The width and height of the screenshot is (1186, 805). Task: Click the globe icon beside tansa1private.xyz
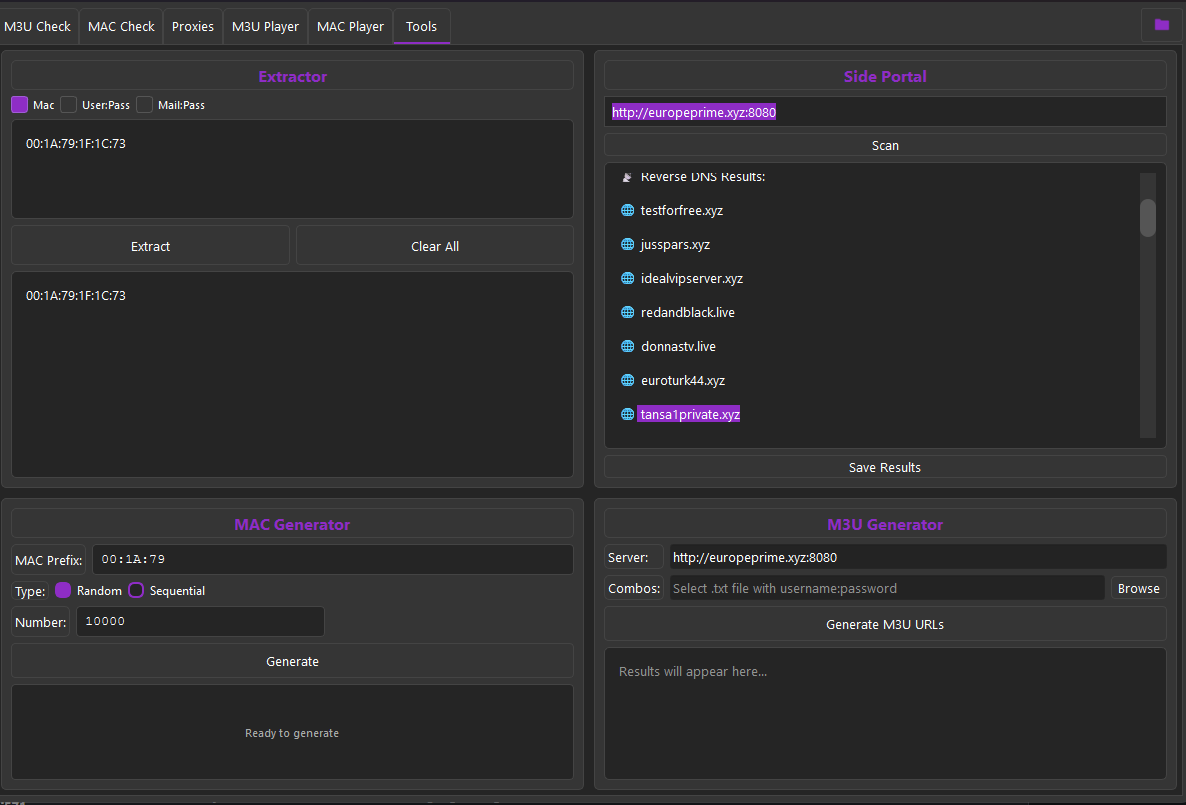(626, 414)
